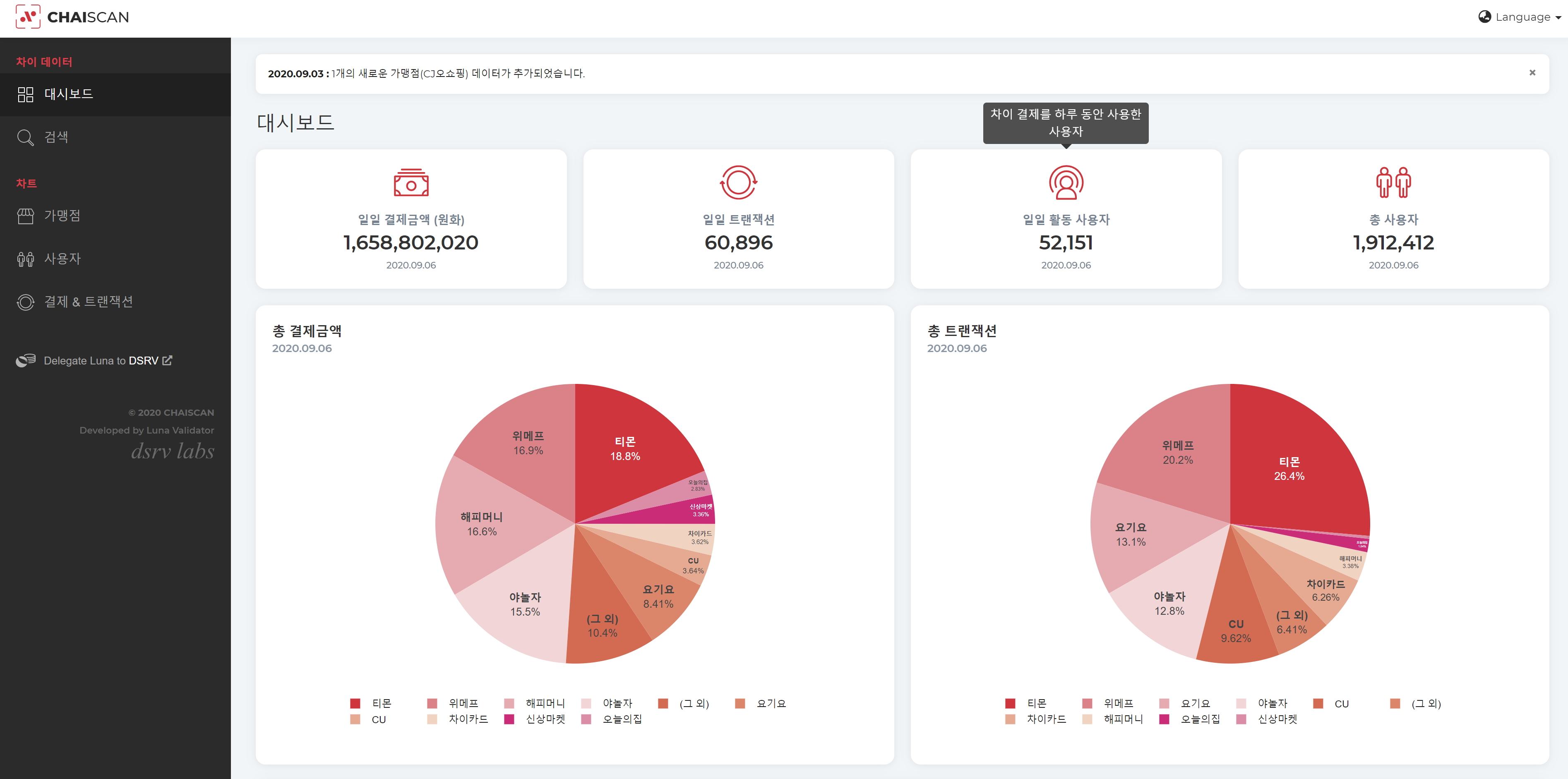
Task: Toggle 신상마켓 legend entry in 총 트랜잭션
Action: click(x=1267, y=719)
